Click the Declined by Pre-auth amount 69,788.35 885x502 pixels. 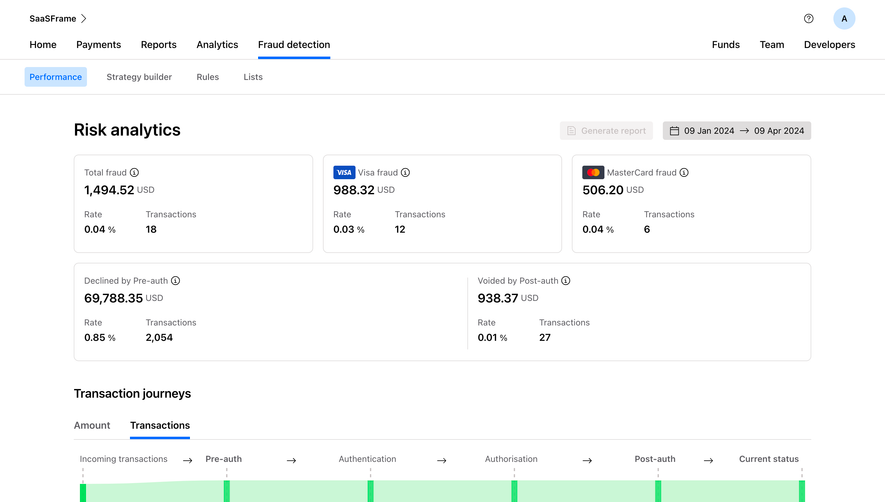click(x=113, y=298)
